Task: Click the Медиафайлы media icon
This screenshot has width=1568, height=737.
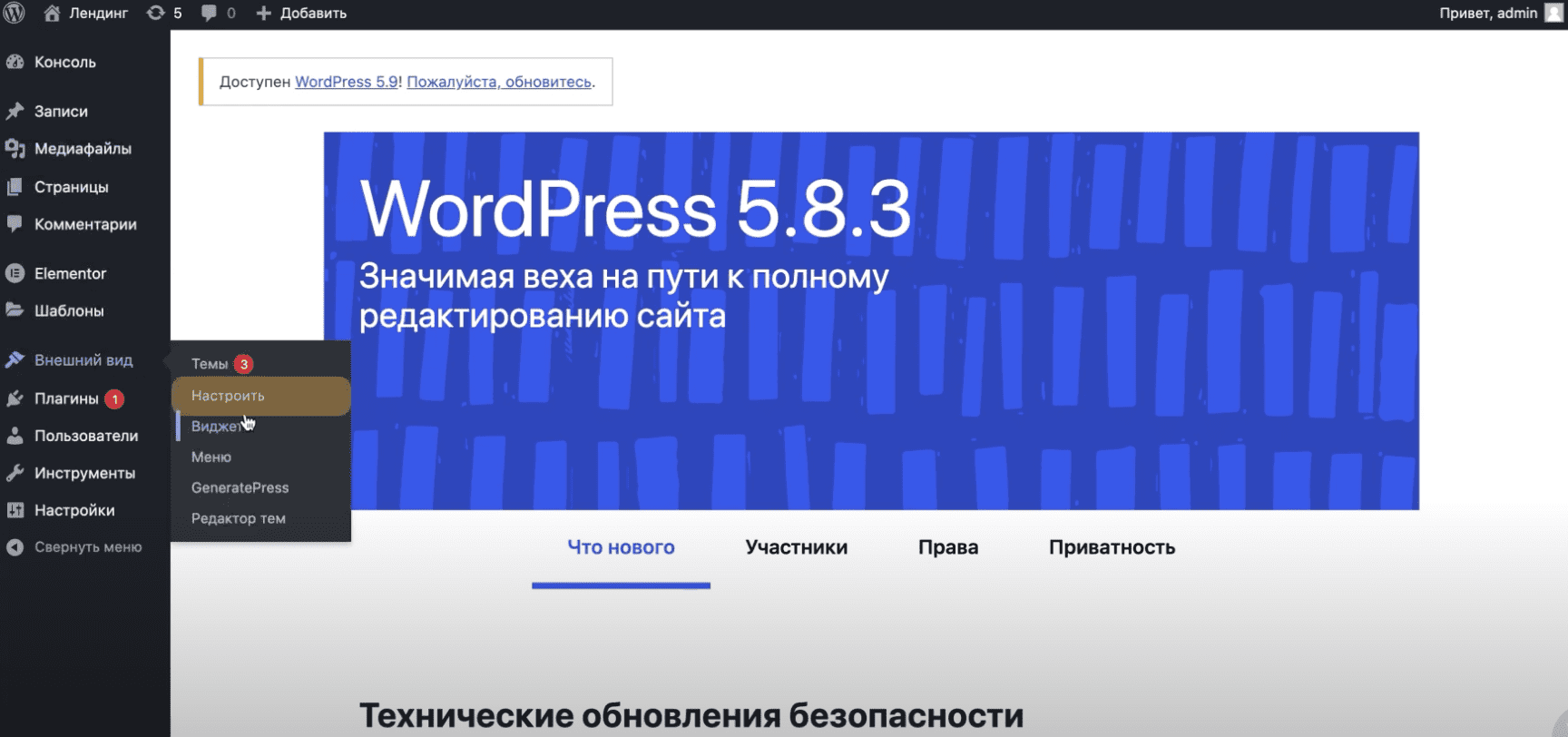Action: click(x=15, y=148)
